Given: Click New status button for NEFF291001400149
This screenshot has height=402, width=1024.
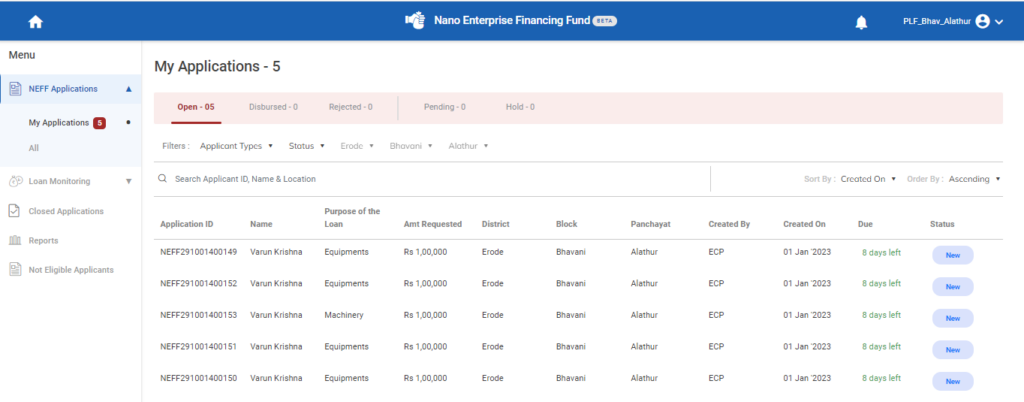Looking at the screenshot, I should [952, 254].
